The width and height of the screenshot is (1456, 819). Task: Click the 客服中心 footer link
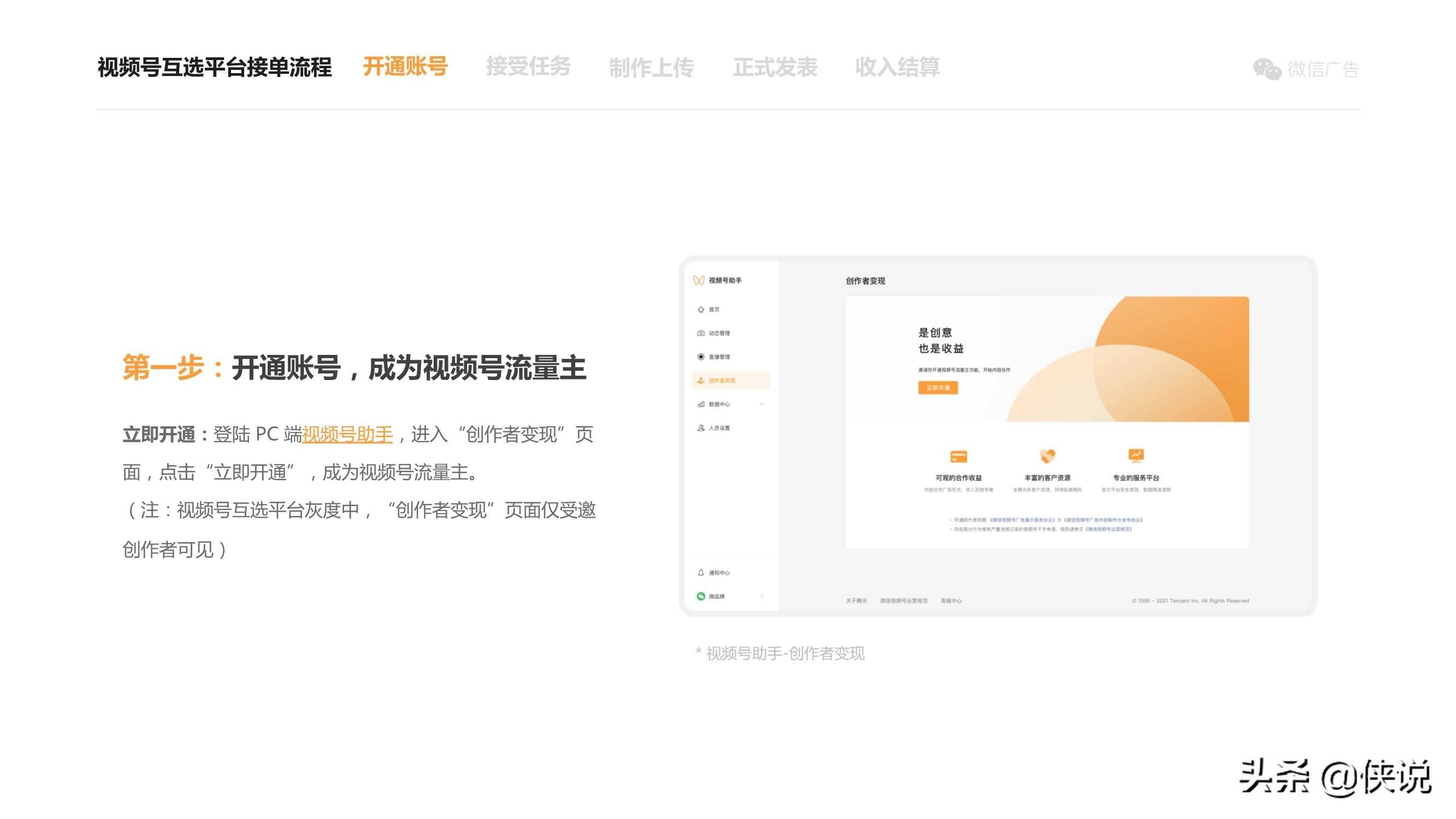(x=951, y=601)
